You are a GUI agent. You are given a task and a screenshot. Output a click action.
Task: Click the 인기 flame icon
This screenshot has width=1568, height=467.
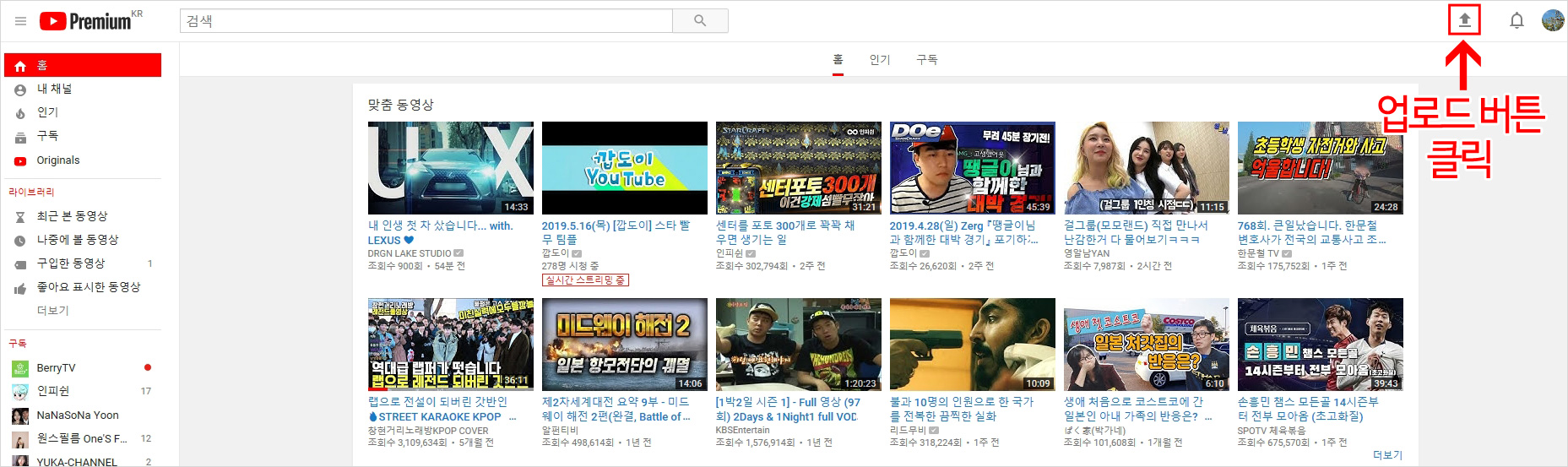[x=20, y=113]
